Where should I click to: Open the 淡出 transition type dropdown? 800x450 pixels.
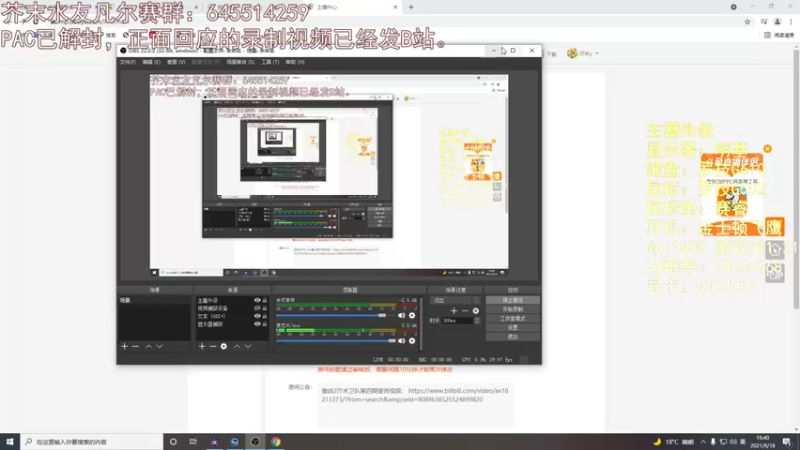[x=455, y=301]
